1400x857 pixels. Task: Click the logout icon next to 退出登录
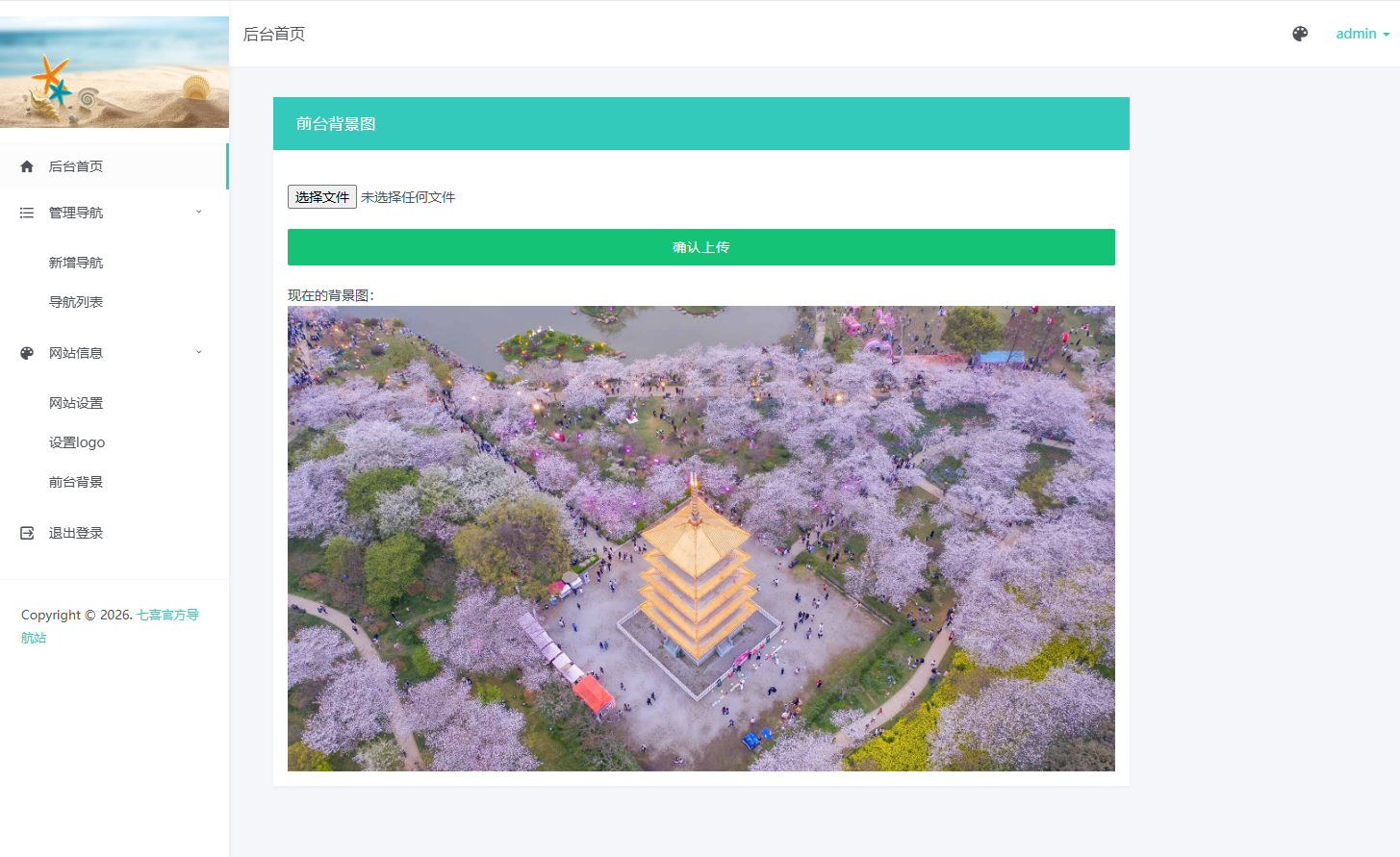click(27, 532)
